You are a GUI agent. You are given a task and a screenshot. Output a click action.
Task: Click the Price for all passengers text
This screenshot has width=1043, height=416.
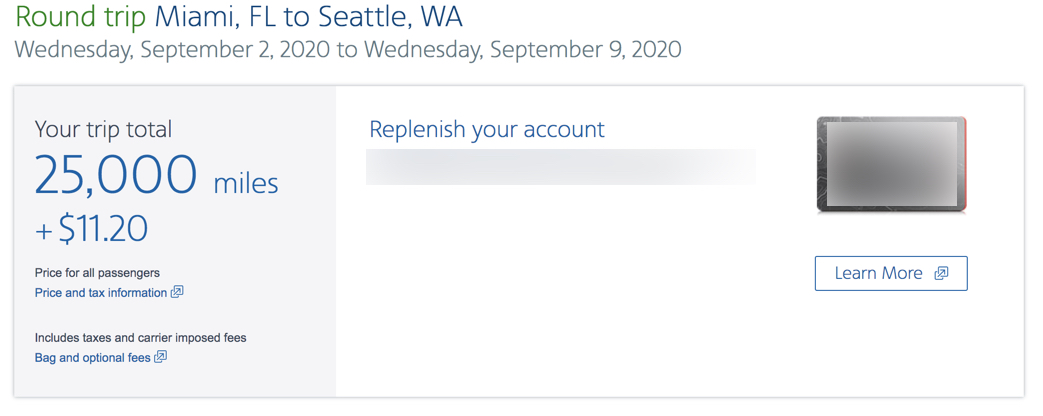(97, 273)
